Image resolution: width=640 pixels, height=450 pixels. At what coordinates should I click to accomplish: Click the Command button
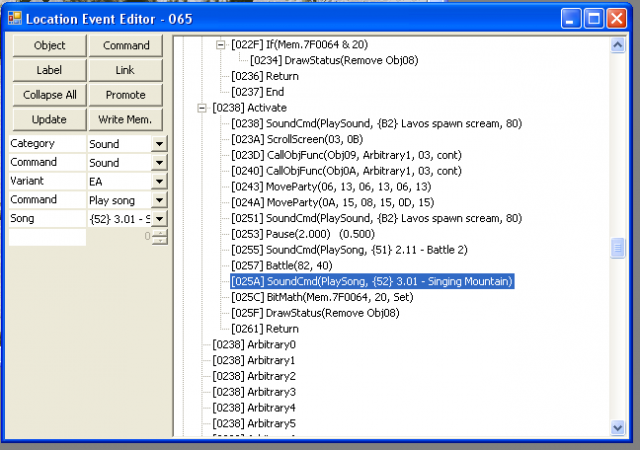[x=126, y=46]
